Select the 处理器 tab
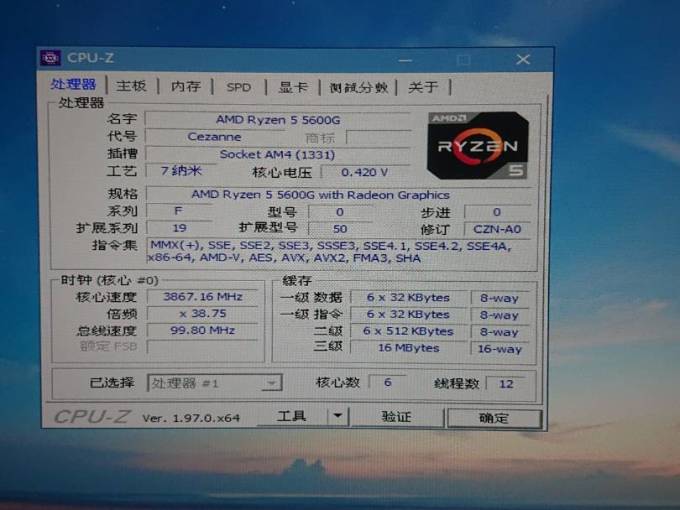 pos(73,85)
